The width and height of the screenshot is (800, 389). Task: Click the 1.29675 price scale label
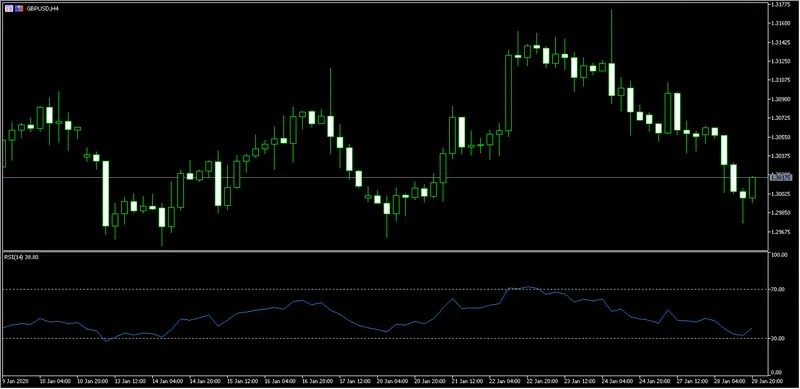(783, 232)
